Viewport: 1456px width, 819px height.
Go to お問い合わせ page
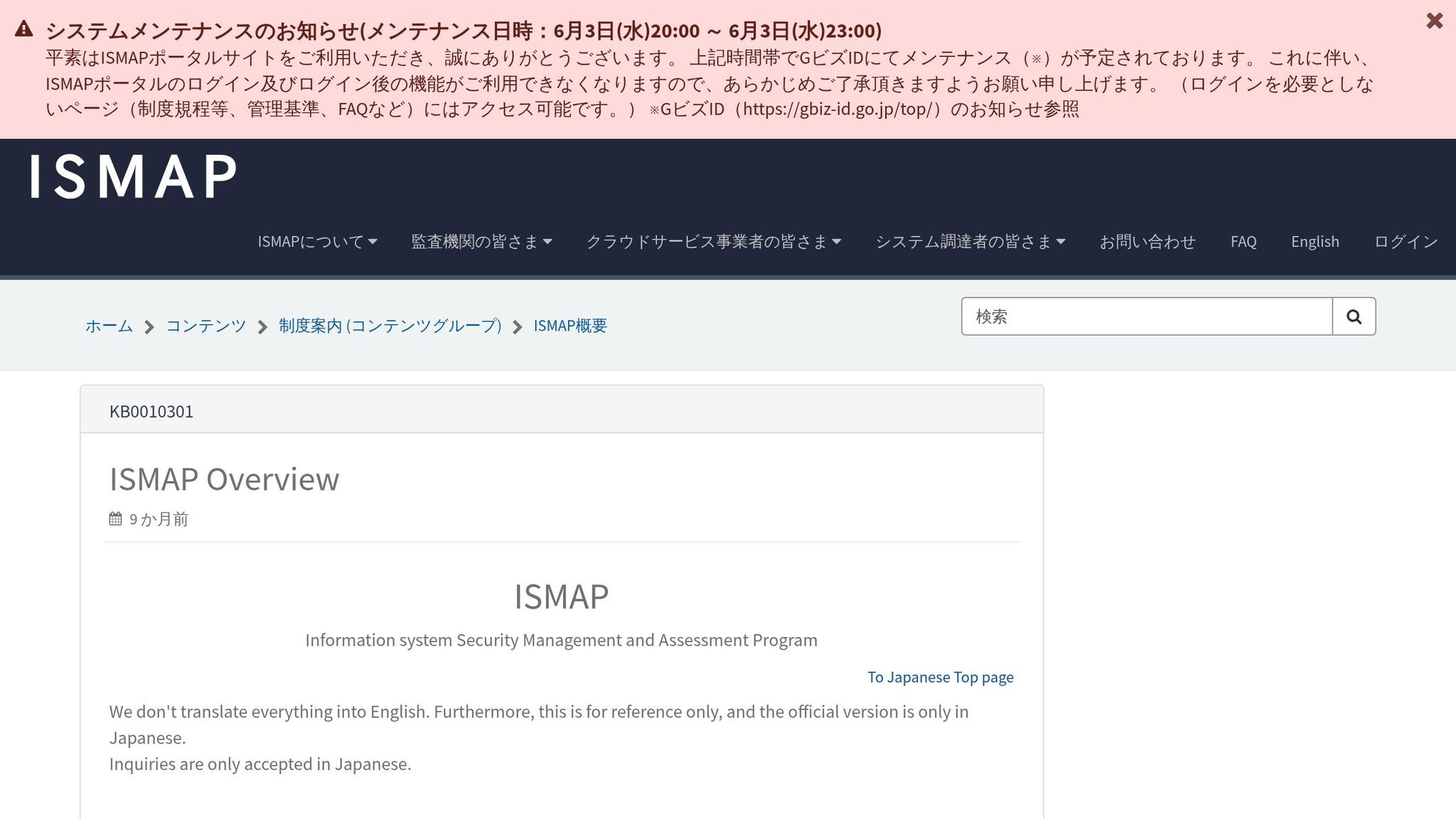pyautogui.click(x=1147, y=242)
